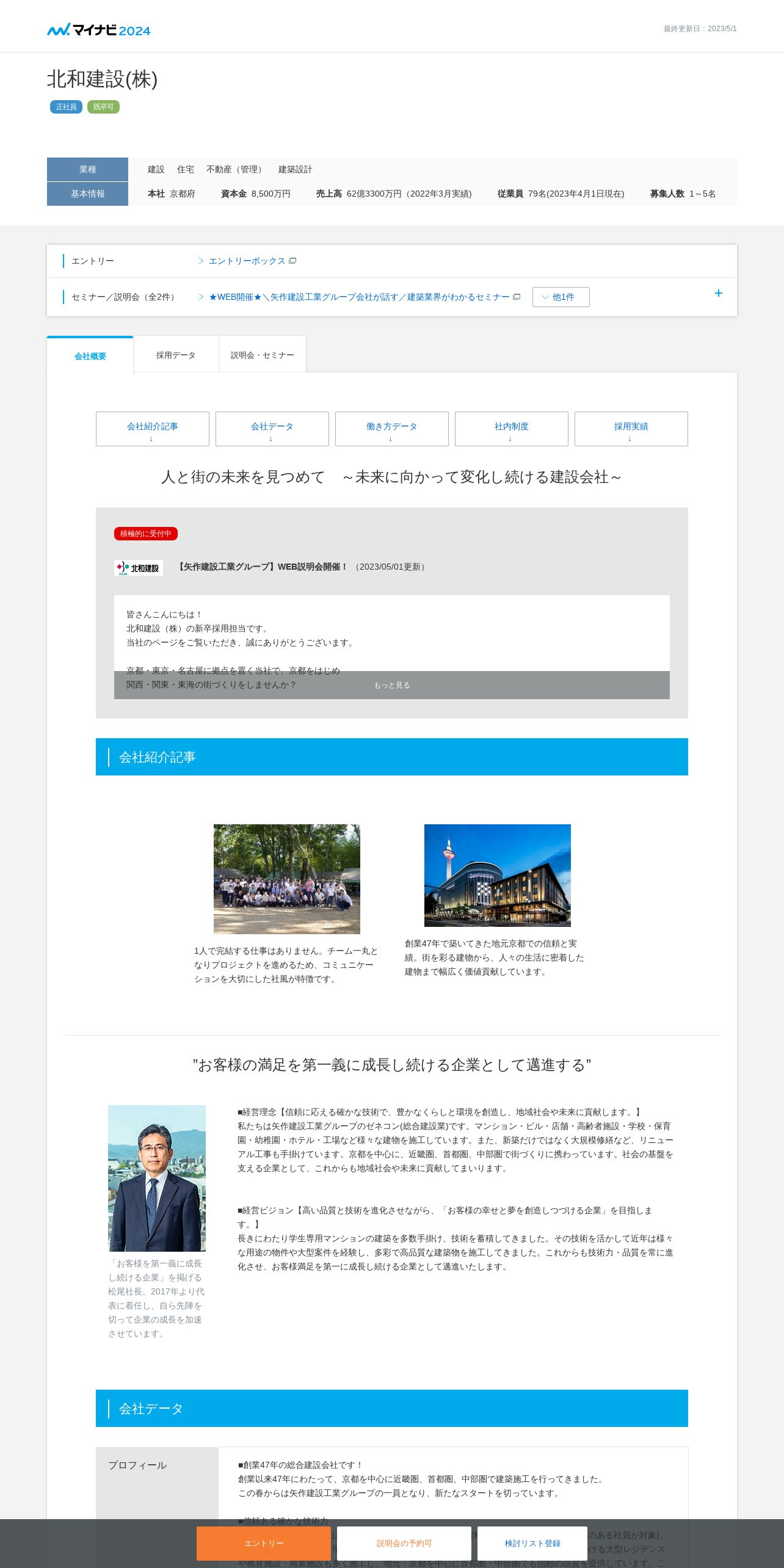Click the プロフィール row label
The width and height of the screenshot is (784, 1568).
(x=137, y=1465)
